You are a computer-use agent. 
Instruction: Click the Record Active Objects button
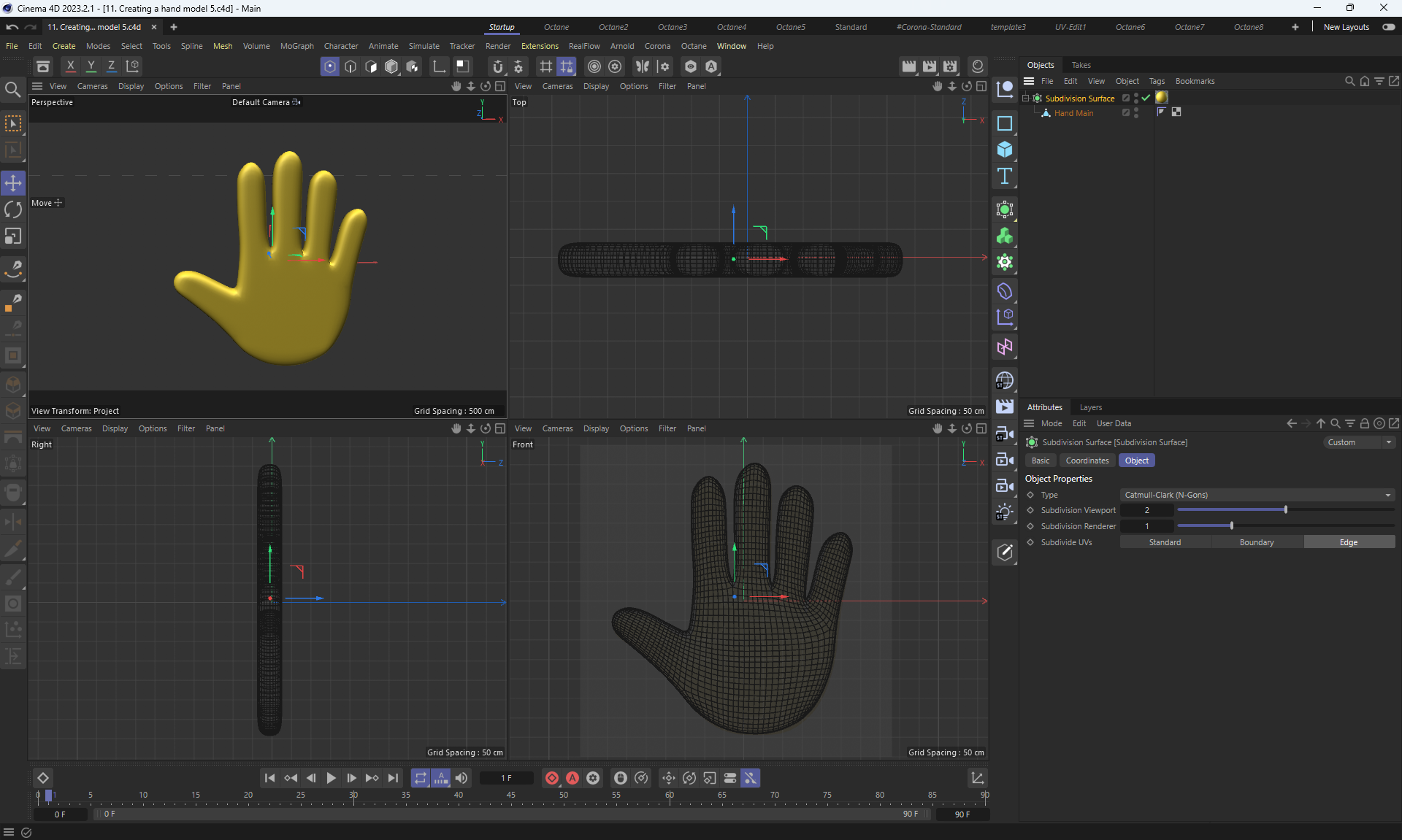pos(552,778)
